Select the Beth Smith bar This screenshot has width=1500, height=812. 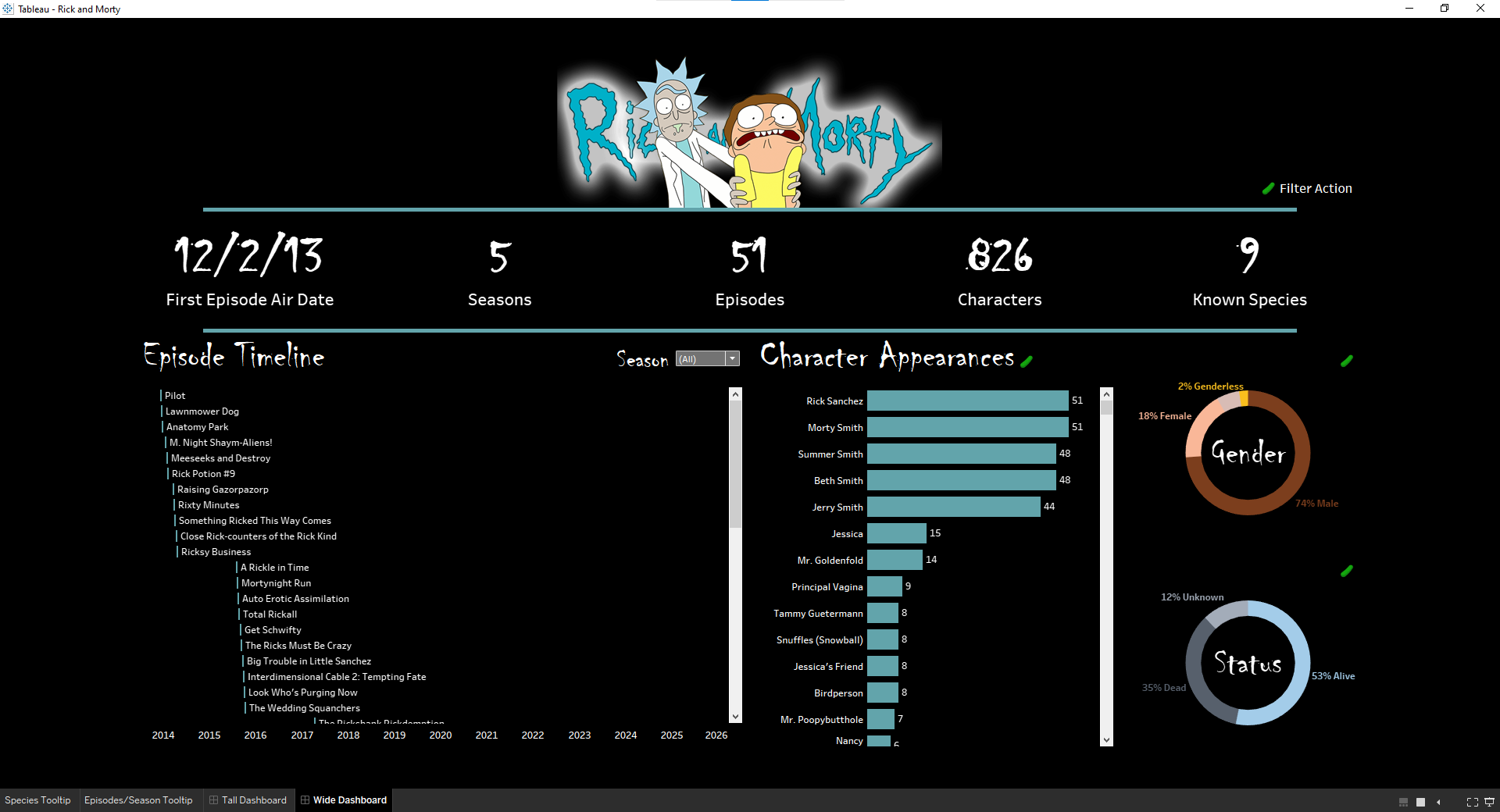coord(962,480)
